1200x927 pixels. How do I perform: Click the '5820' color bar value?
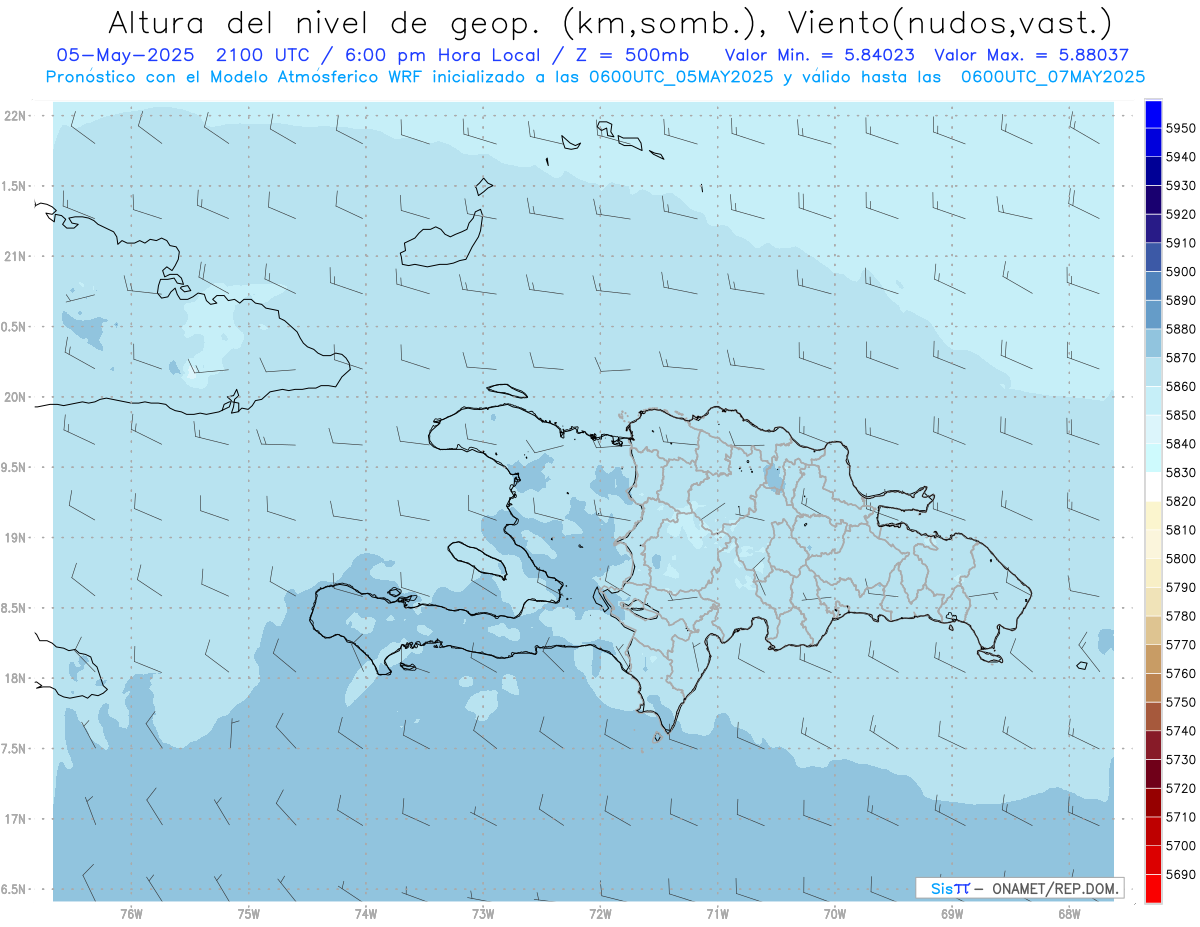click(1181, 501)
